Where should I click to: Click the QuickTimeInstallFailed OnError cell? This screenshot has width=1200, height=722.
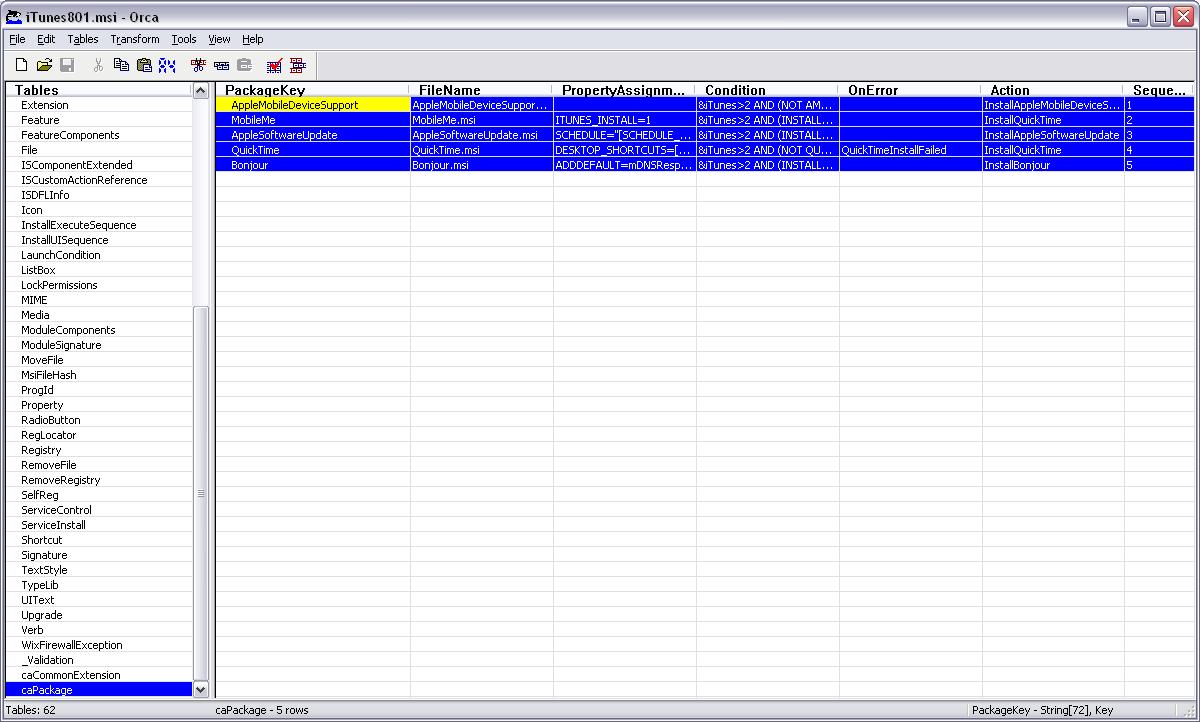click(910, 150)
